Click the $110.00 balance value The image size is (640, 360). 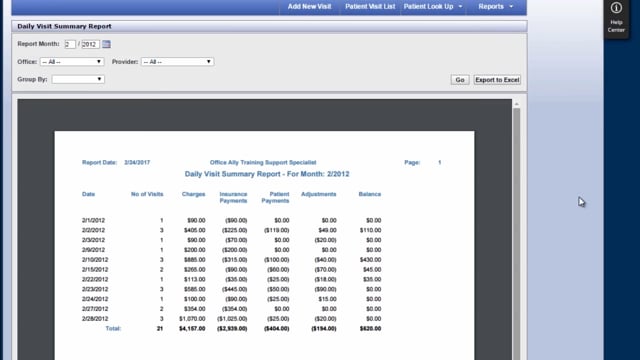370,230
